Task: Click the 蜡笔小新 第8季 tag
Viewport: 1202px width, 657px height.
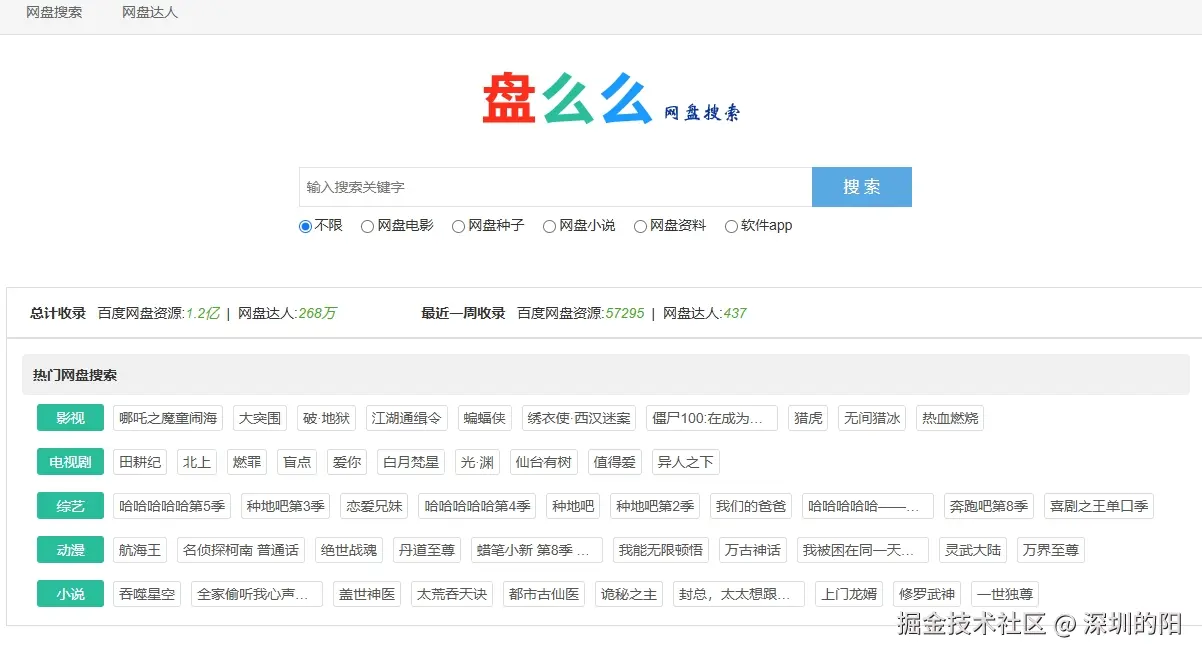Action: [x=537, y=550]
